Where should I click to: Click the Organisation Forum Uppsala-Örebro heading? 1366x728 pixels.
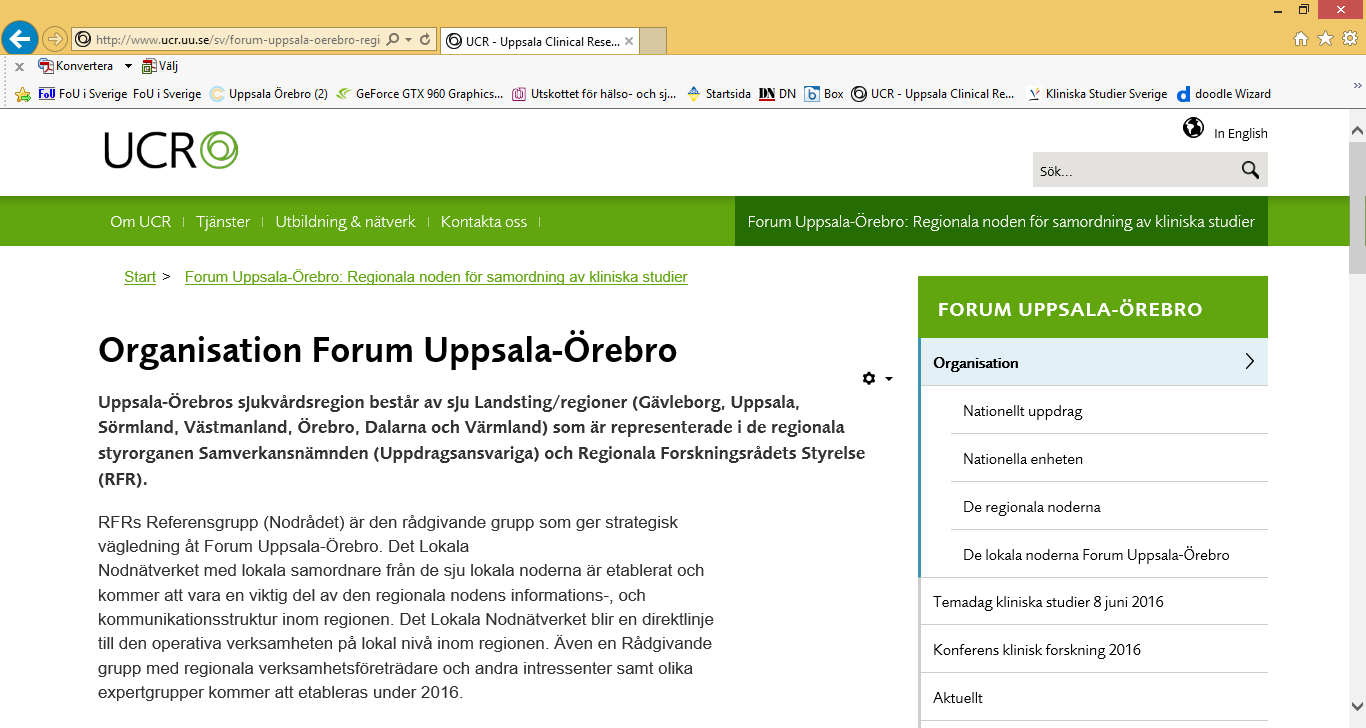point(388,351)
